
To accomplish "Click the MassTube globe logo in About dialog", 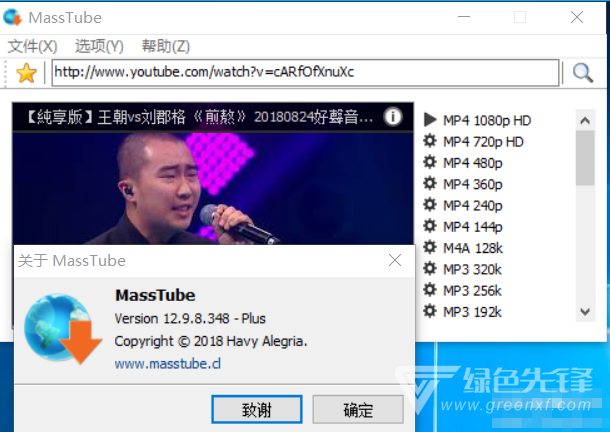I will 63,329.
